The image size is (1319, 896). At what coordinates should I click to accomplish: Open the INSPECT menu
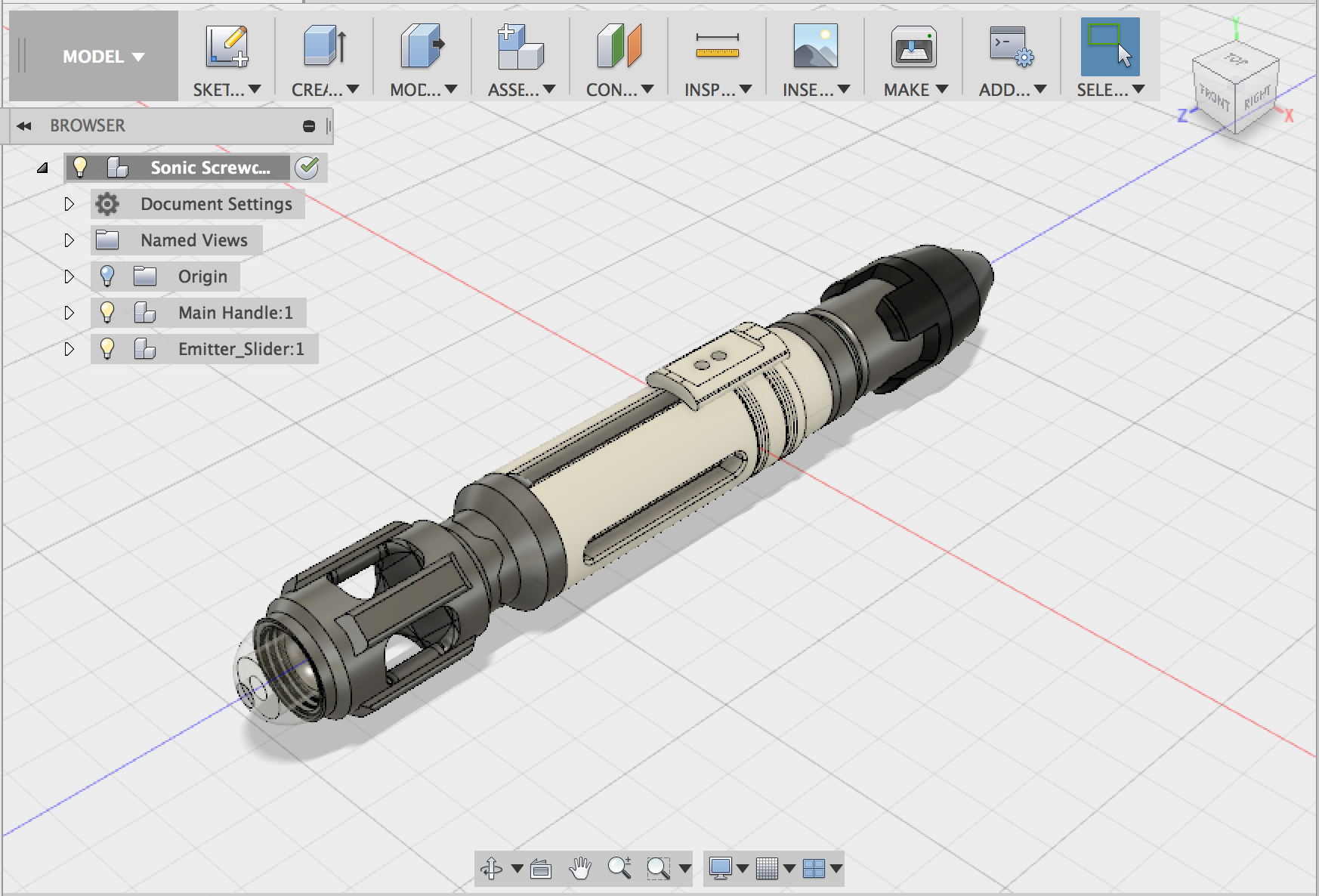click(x=718, y=90)
